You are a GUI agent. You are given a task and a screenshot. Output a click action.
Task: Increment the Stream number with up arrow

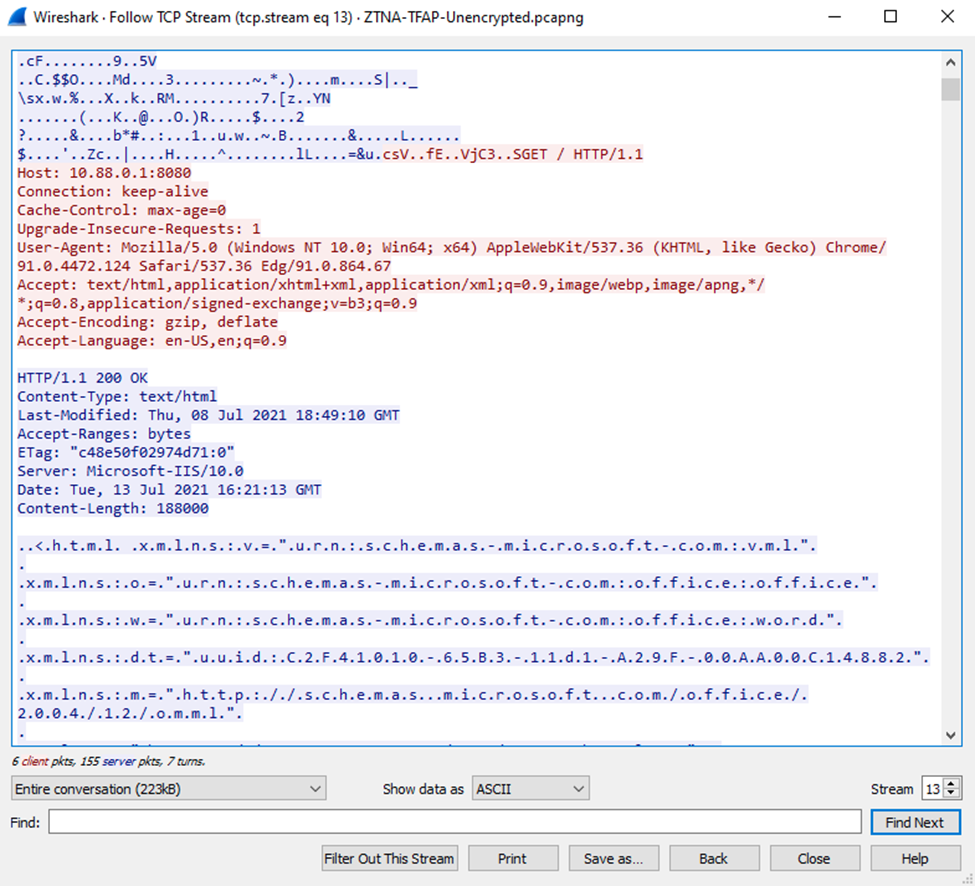coord(951,783)
